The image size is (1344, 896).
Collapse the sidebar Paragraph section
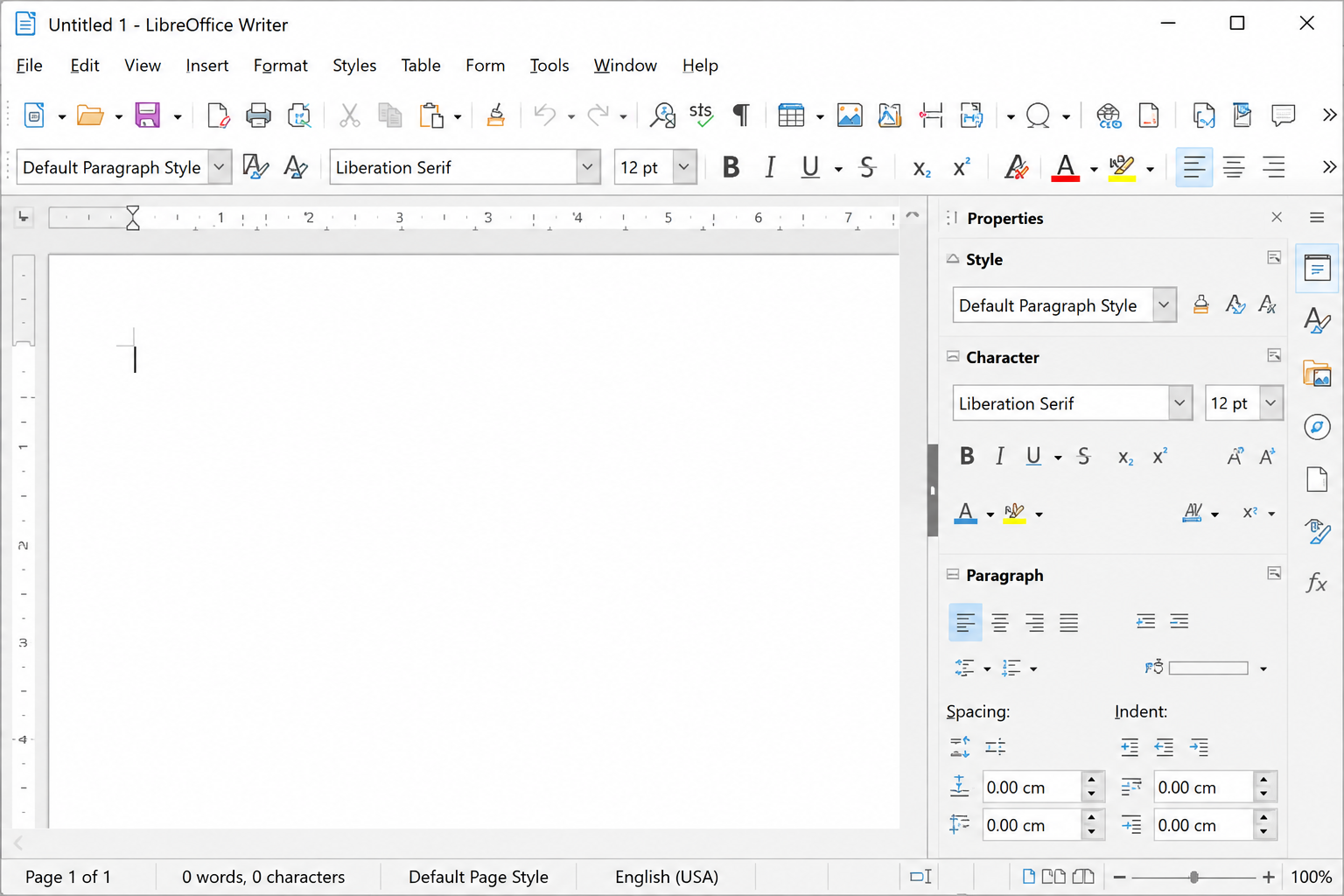click(x=953, y=575)
